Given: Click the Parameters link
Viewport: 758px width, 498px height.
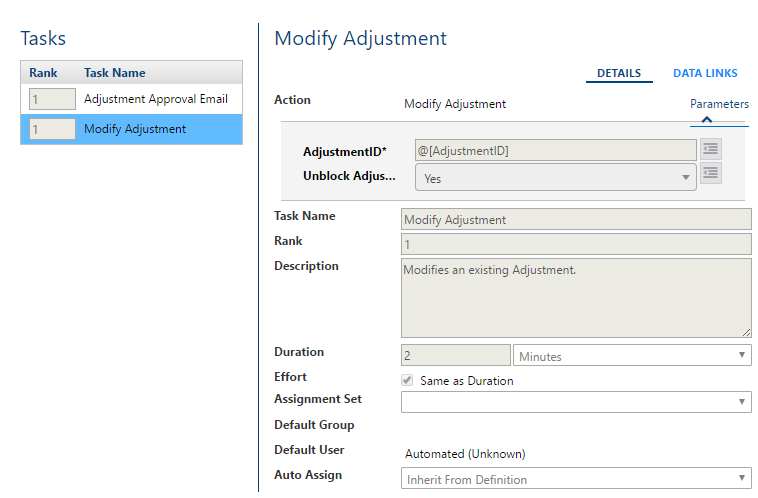Looking at the screenshot, I should [x=719, y=104].
